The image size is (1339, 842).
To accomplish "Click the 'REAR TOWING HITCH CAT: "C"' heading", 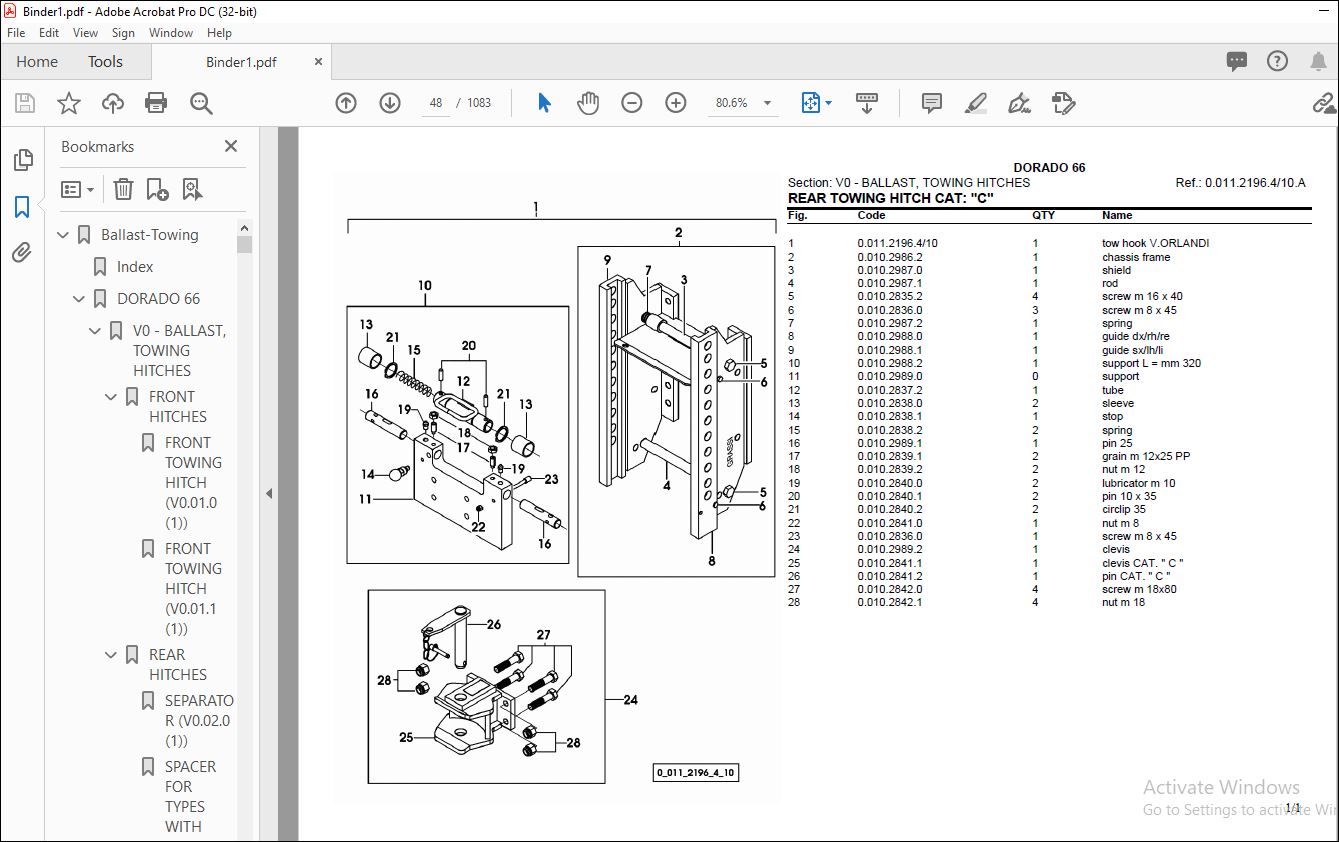I will pyautogui.click(x=890, y=198).
